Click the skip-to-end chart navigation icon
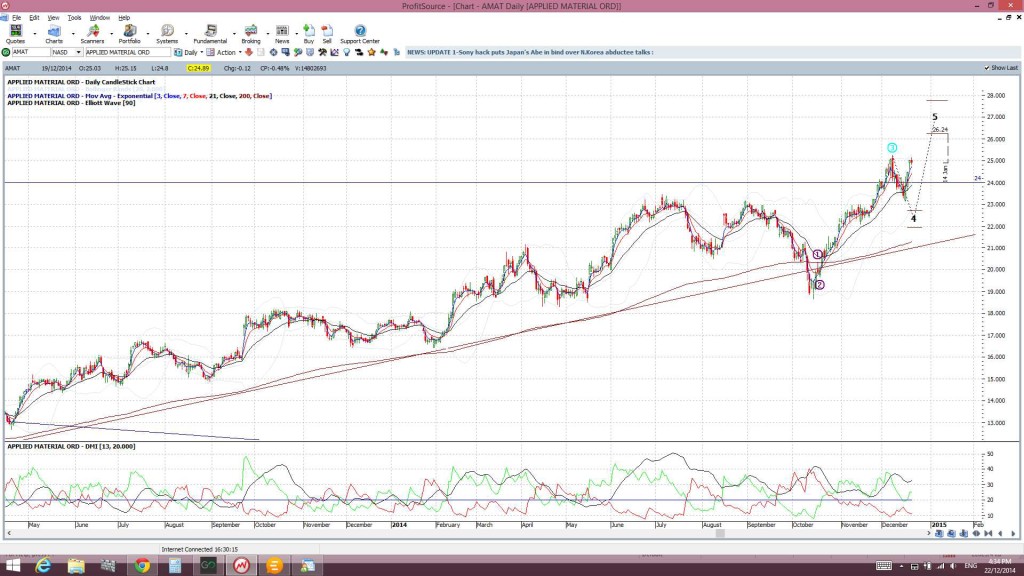This screenshot has height=576, width=1024. point(988,533)
